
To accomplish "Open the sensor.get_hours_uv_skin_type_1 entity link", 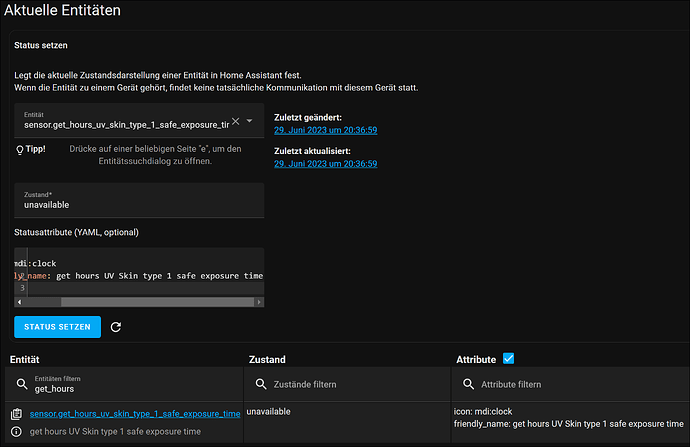I will [135, 414].
